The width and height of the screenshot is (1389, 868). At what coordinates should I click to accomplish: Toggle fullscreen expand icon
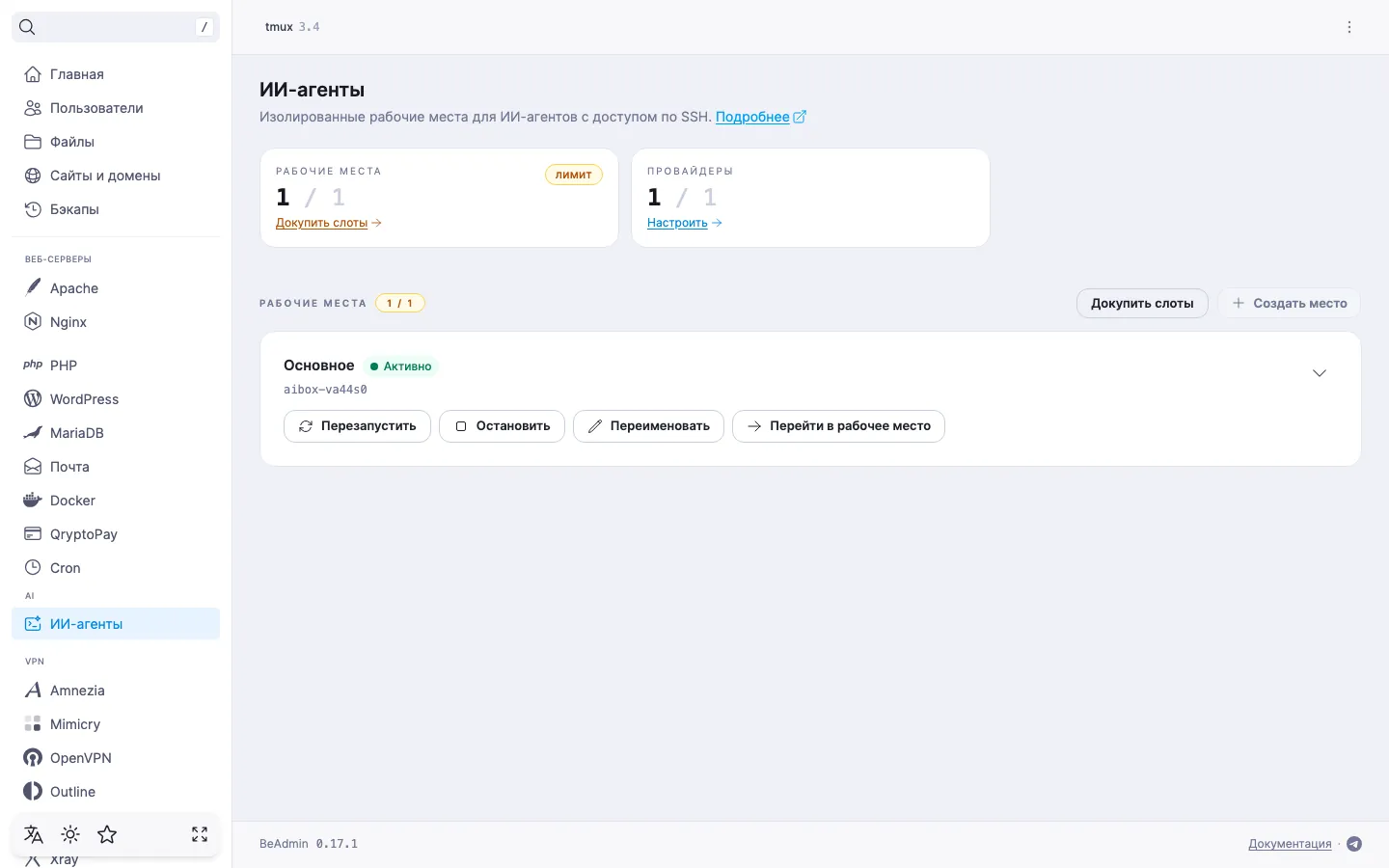point(200,834)
